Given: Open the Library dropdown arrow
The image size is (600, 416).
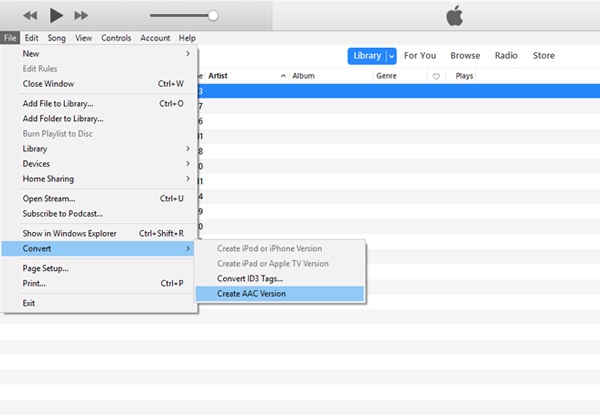Looking at the screenshot, I should click(x=391, y=56).
